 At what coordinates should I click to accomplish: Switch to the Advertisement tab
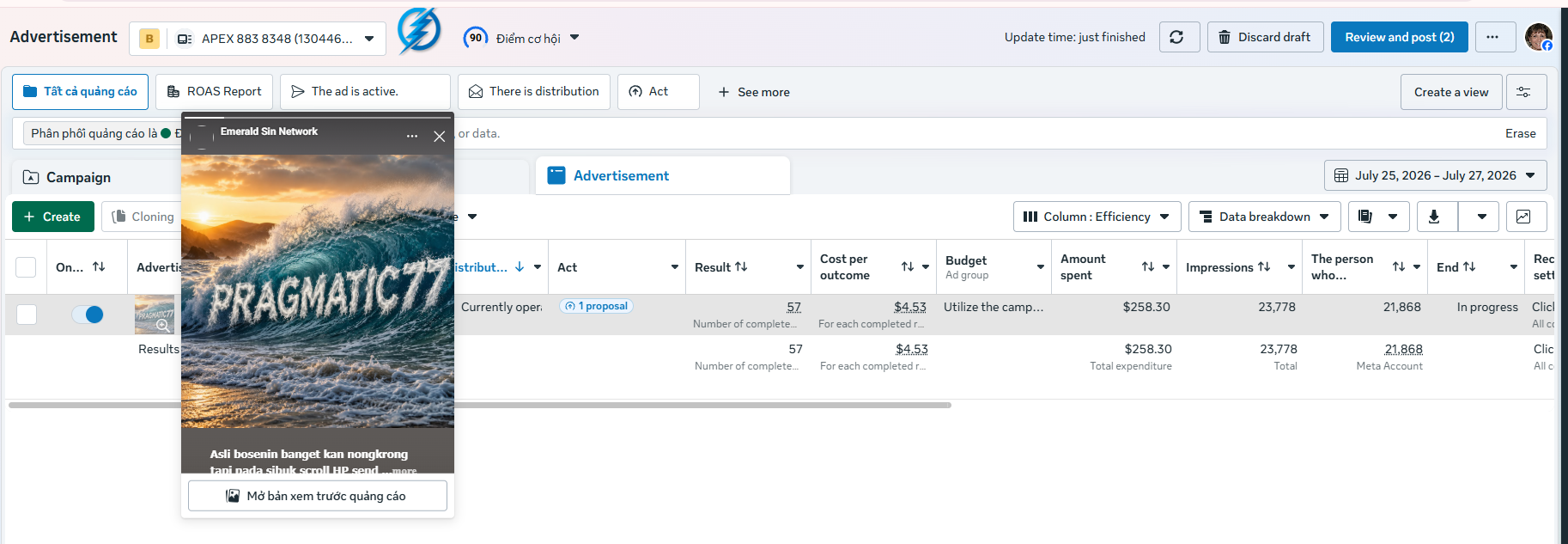click(663, 175)
